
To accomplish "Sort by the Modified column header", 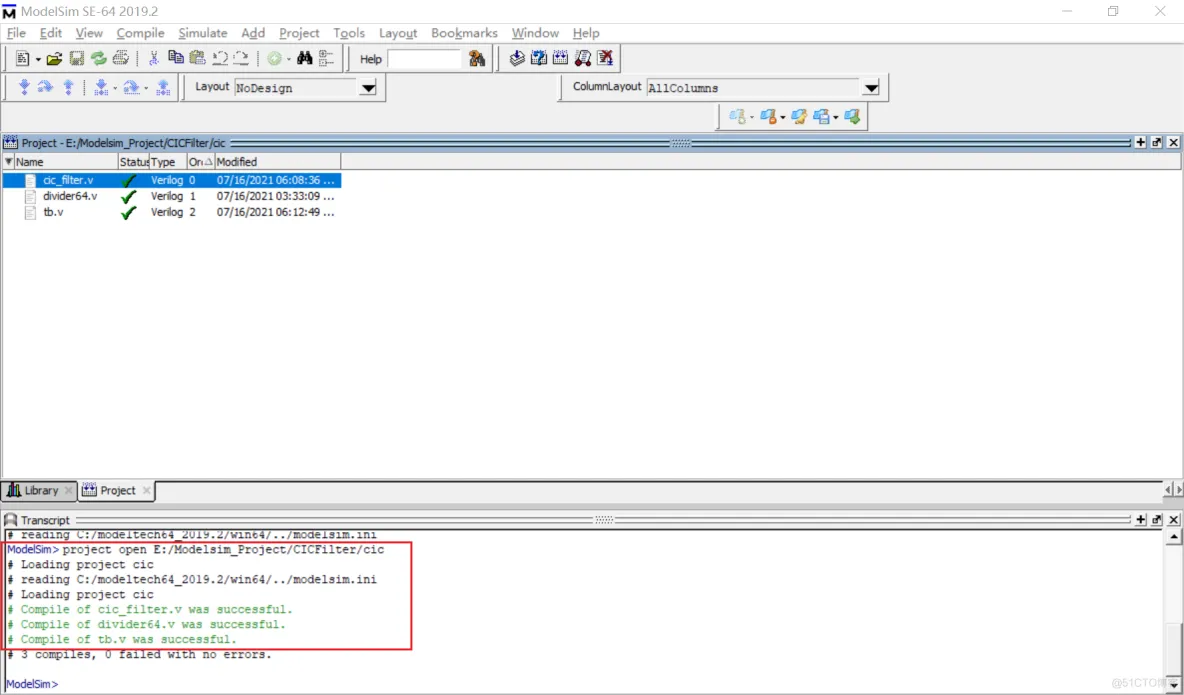I will tap(277, 162).
